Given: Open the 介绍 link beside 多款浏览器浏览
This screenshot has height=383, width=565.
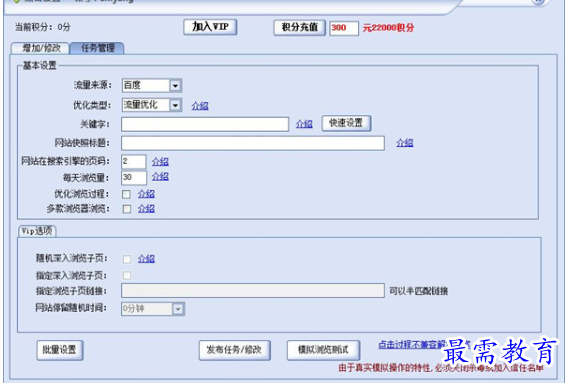Looking at the screenshot, I should point(146,209).
